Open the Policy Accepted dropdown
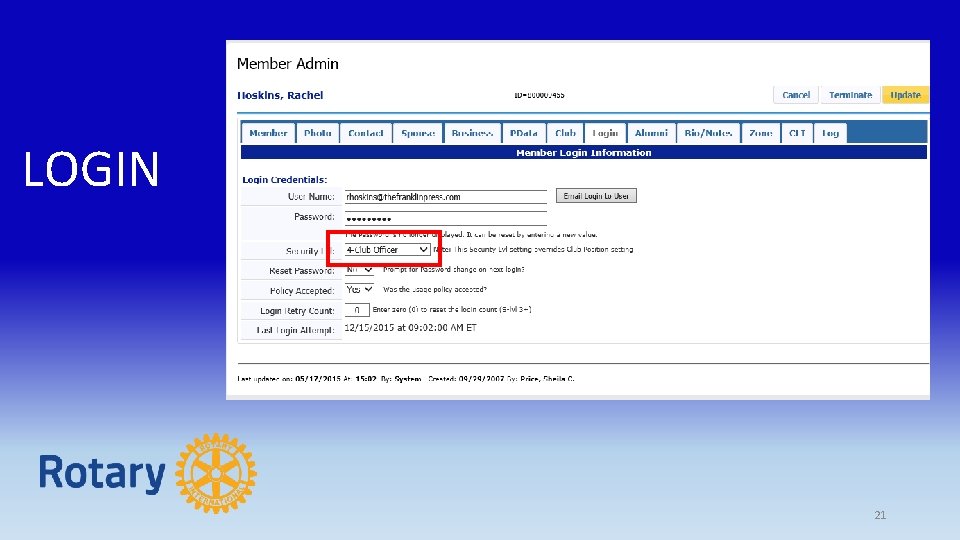The height and width of the screenshot is (540, 960). point(359,289)
